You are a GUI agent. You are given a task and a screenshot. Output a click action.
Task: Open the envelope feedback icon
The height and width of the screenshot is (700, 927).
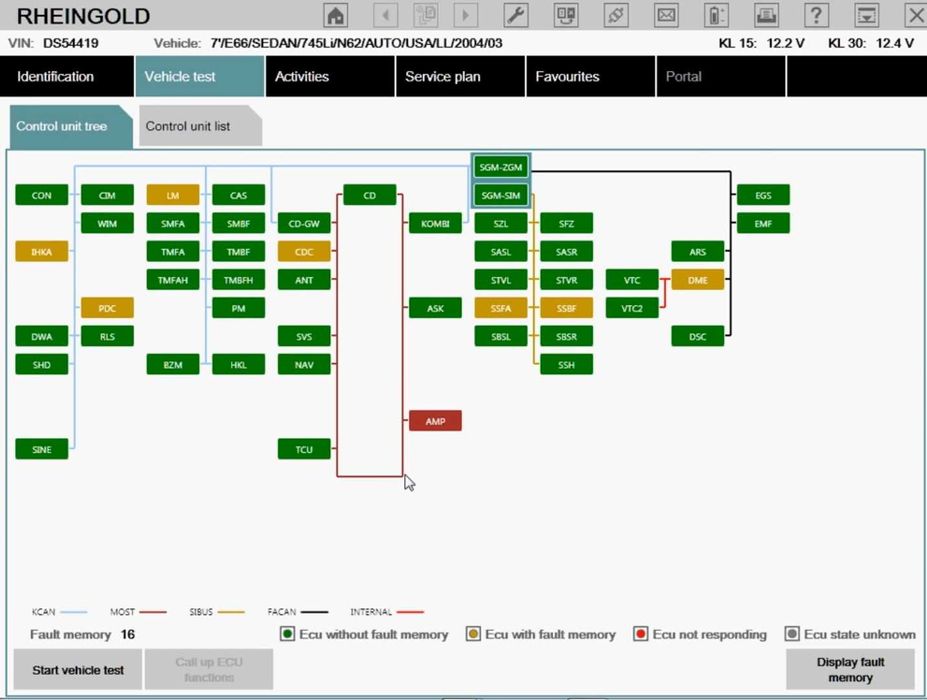pyautogui.click(x=666, y=15)
